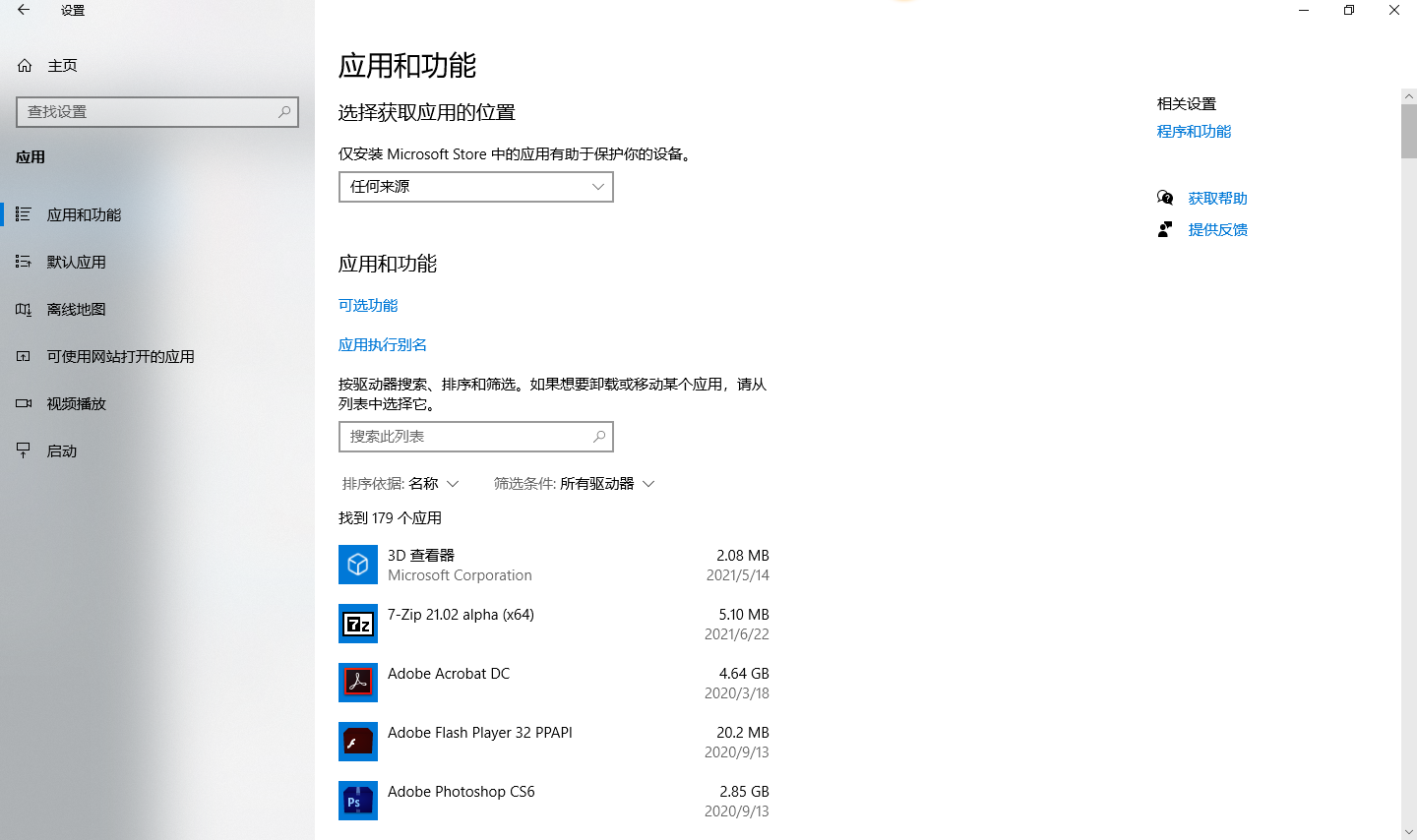
Task: Click the 选择获取应用的位置 heading
Action: coord(427,113)
